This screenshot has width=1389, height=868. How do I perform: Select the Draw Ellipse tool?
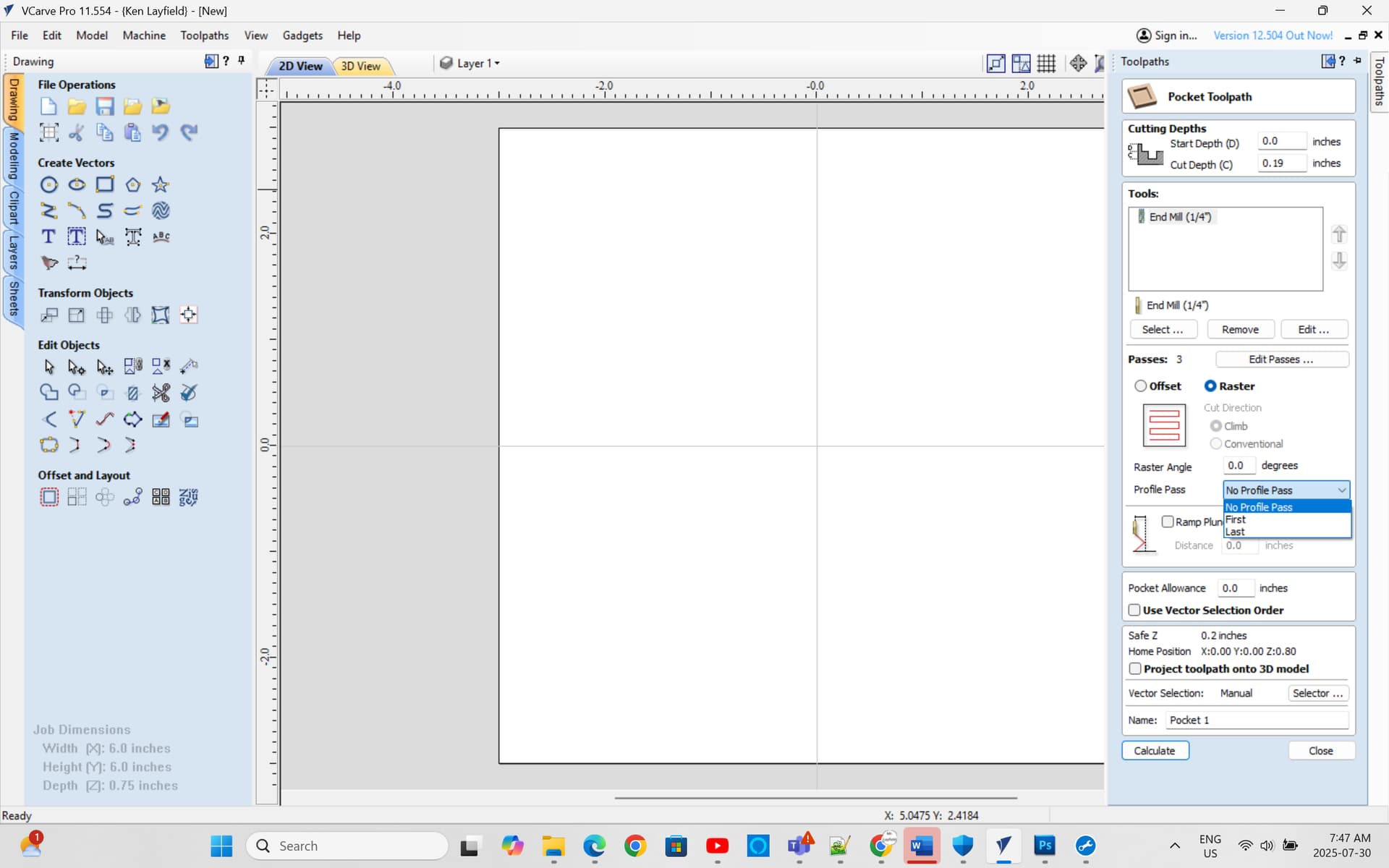coord(77,184)
